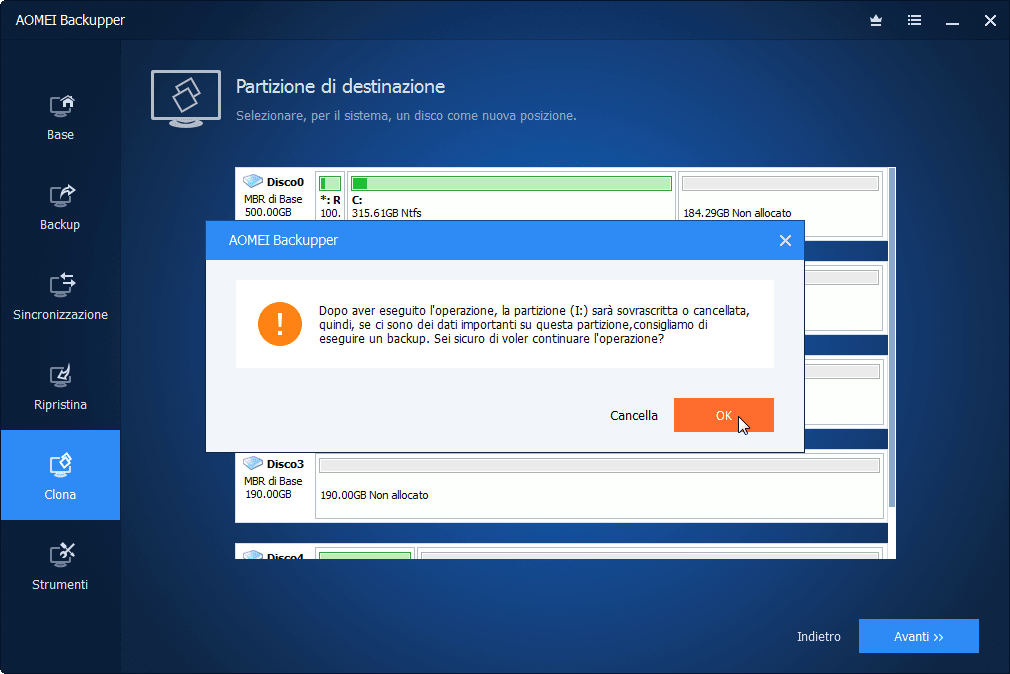Open the Base section in sidebar
The width and height of the screenshot is (1010, 674).
(x=60, y=117)
